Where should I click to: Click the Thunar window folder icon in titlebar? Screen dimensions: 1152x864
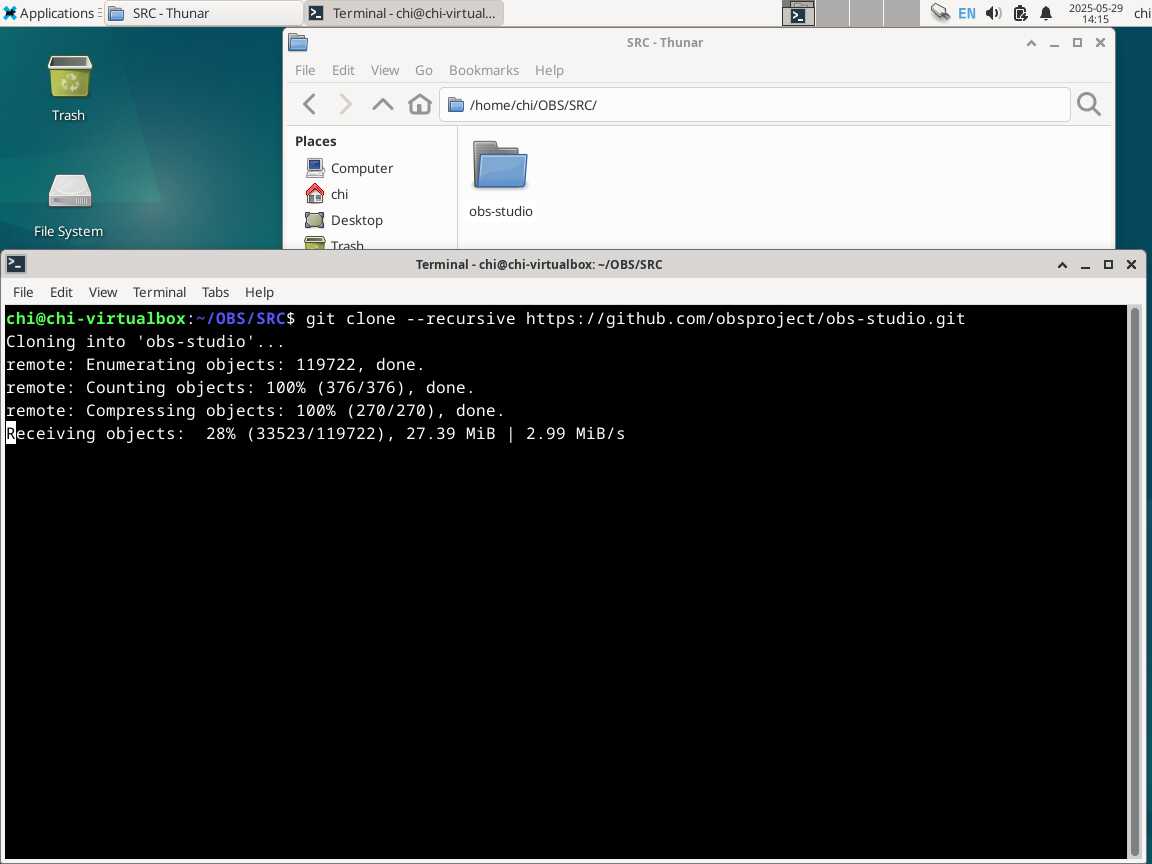pos(298,43)
